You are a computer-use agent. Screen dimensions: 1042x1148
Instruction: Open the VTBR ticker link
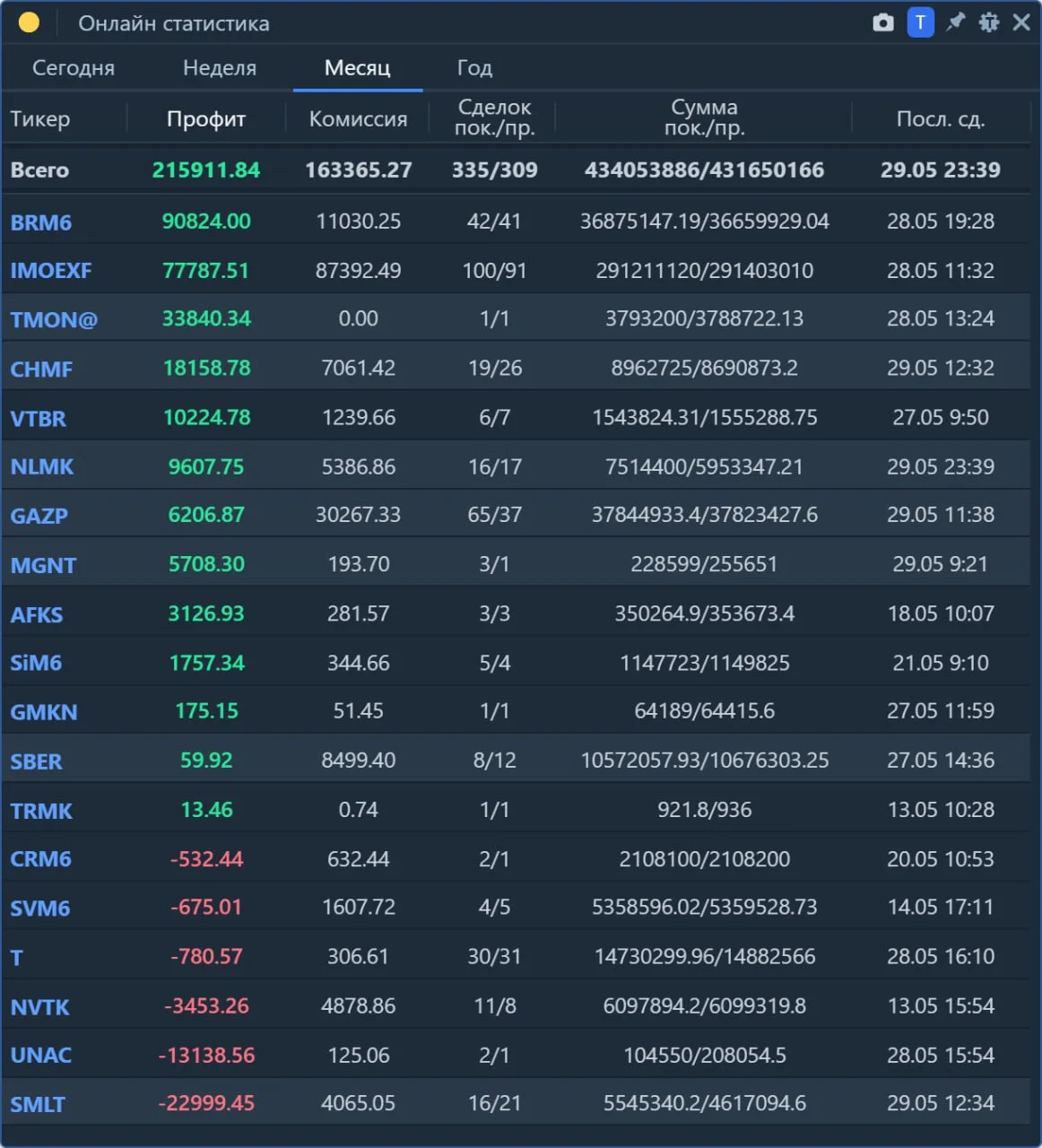39,419
